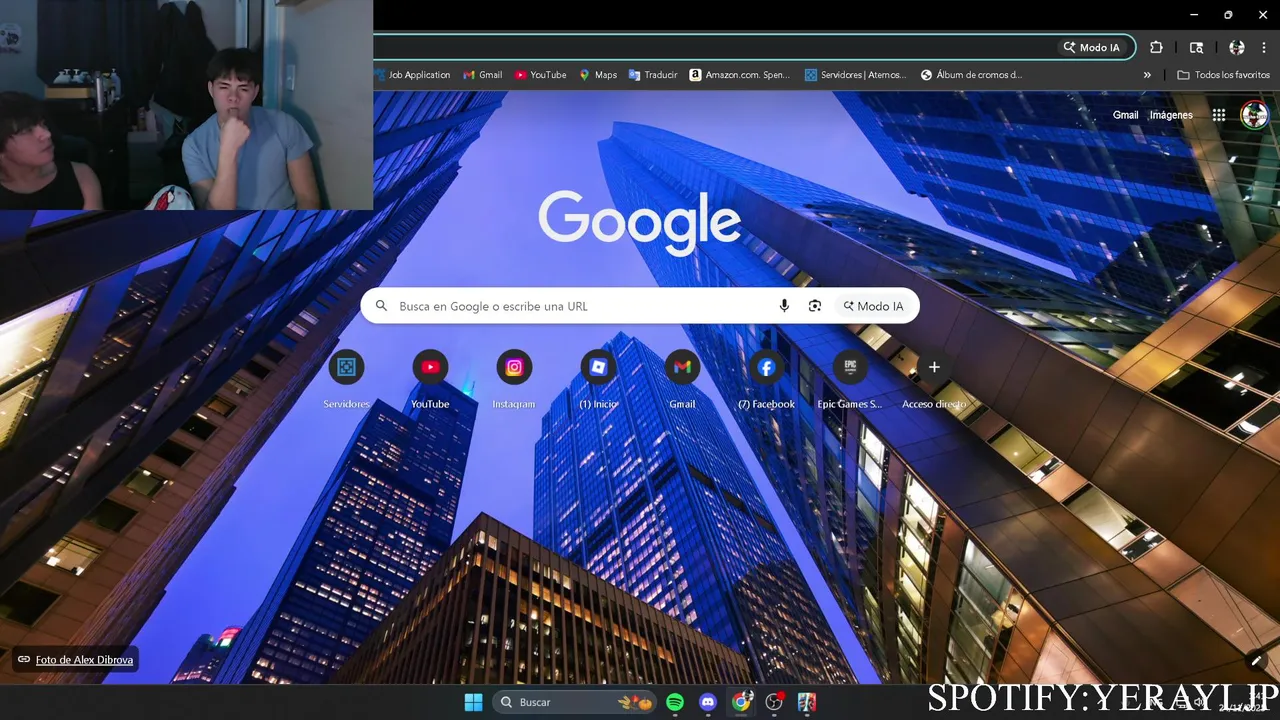
Task: Open the Google apps grid
Action: (x=1218, y=115)
